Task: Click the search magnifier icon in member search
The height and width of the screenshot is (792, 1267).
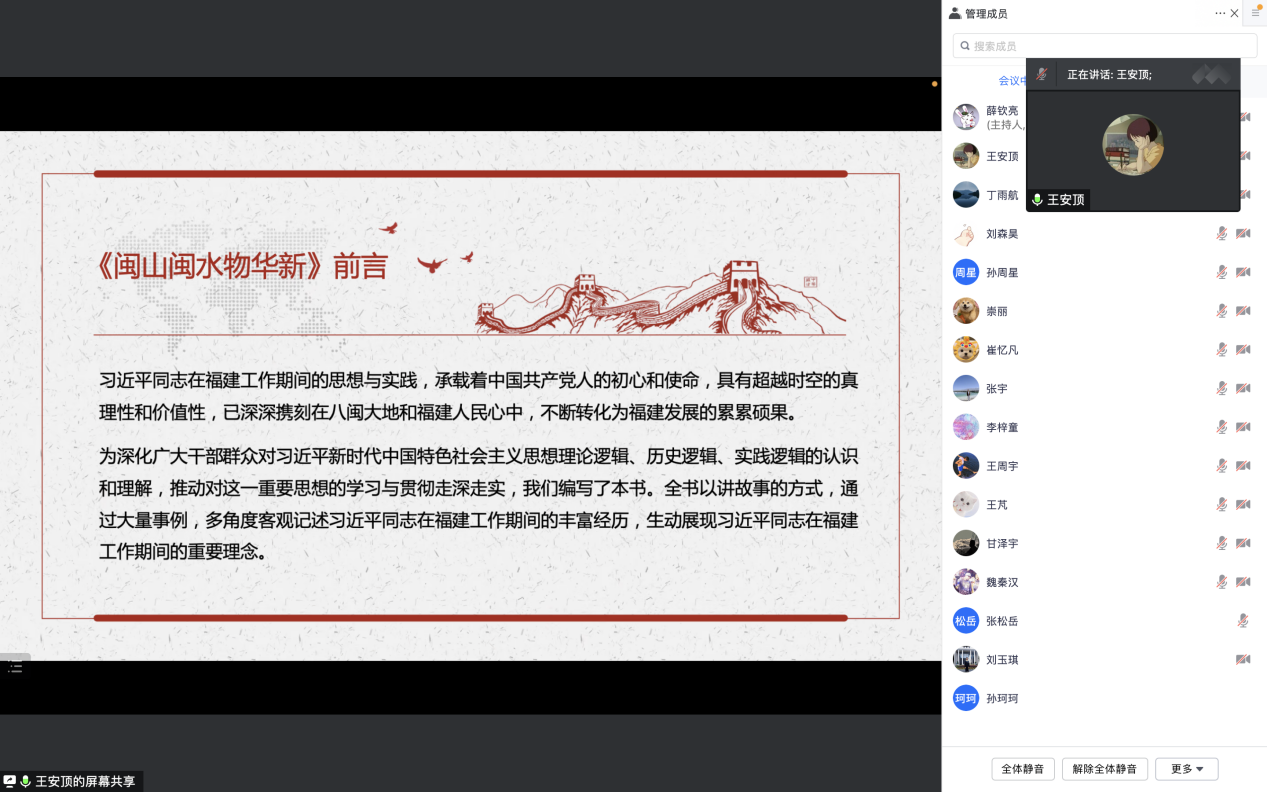Action: (965, 46)
